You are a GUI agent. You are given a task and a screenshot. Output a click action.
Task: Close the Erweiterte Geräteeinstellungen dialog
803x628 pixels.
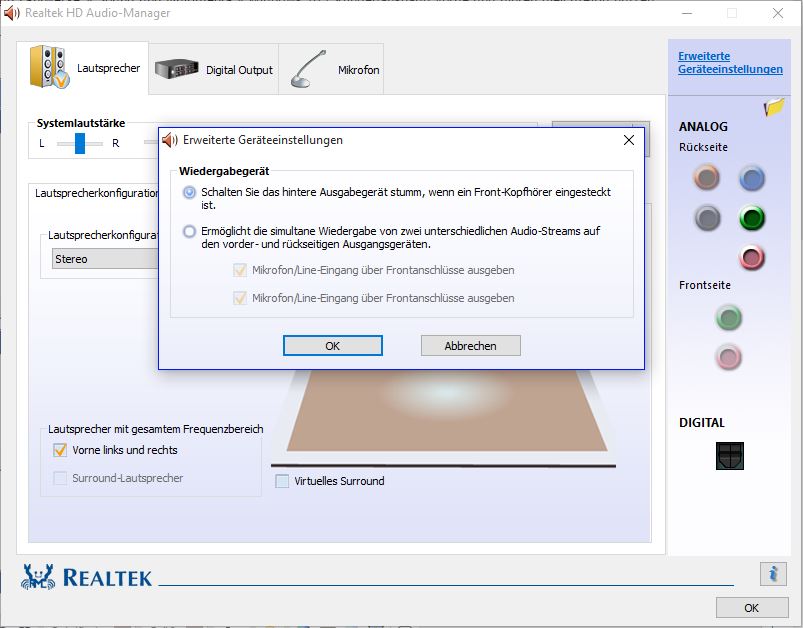coord(629,140)
